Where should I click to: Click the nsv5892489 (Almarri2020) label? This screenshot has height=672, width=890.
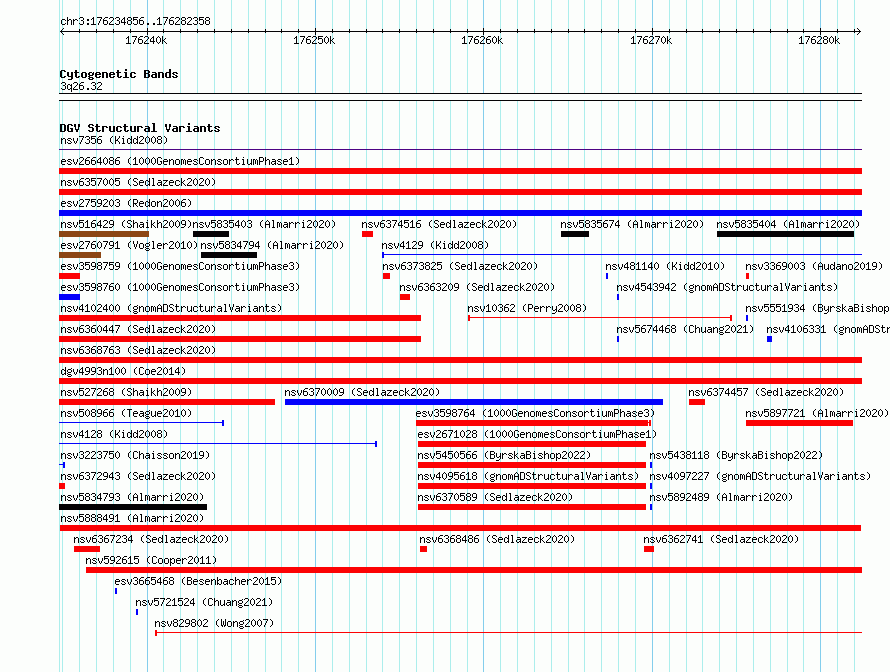721,497
